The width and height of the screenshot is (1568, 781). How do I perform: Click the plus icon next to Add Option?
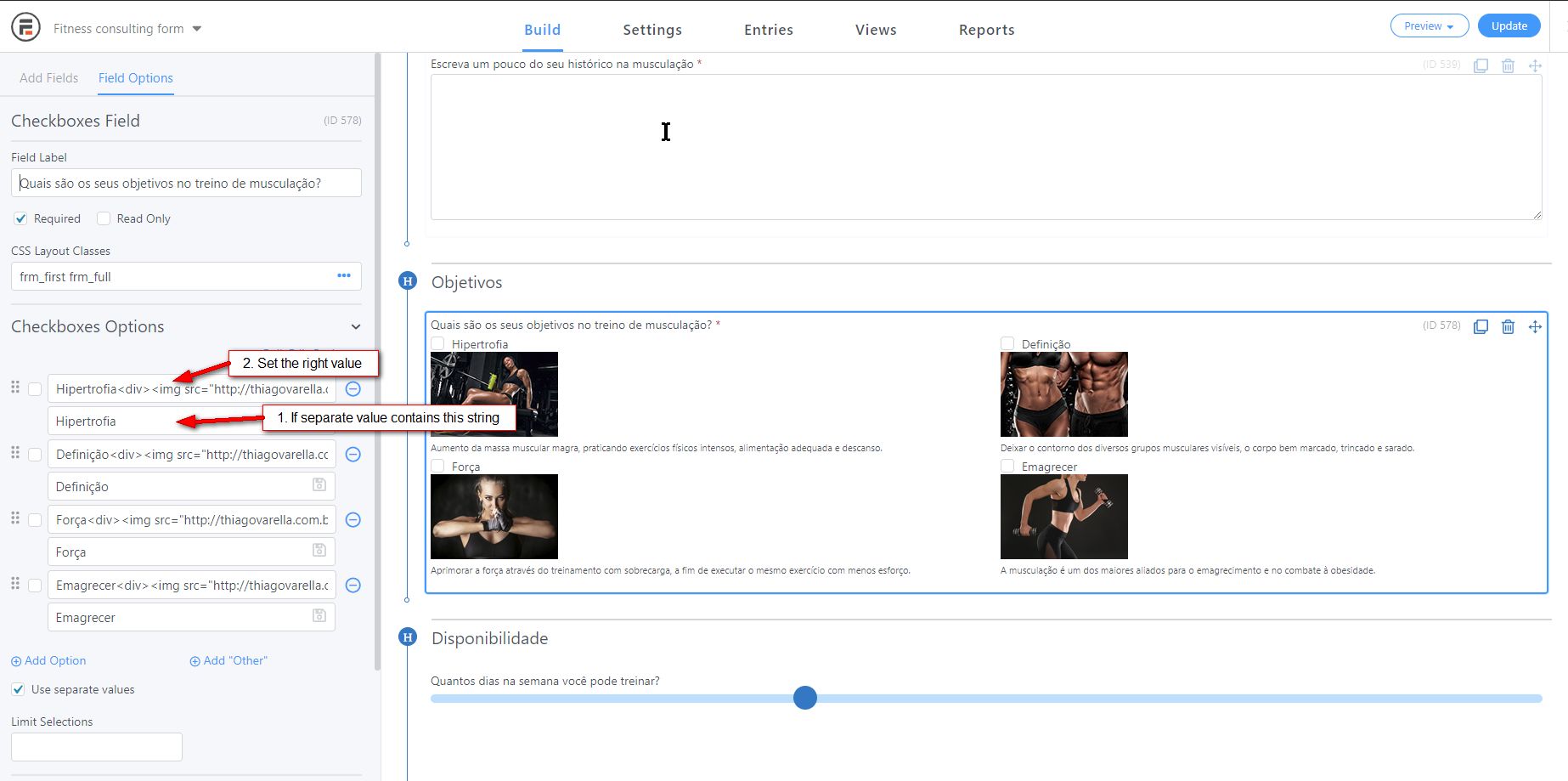coord(16,661)
